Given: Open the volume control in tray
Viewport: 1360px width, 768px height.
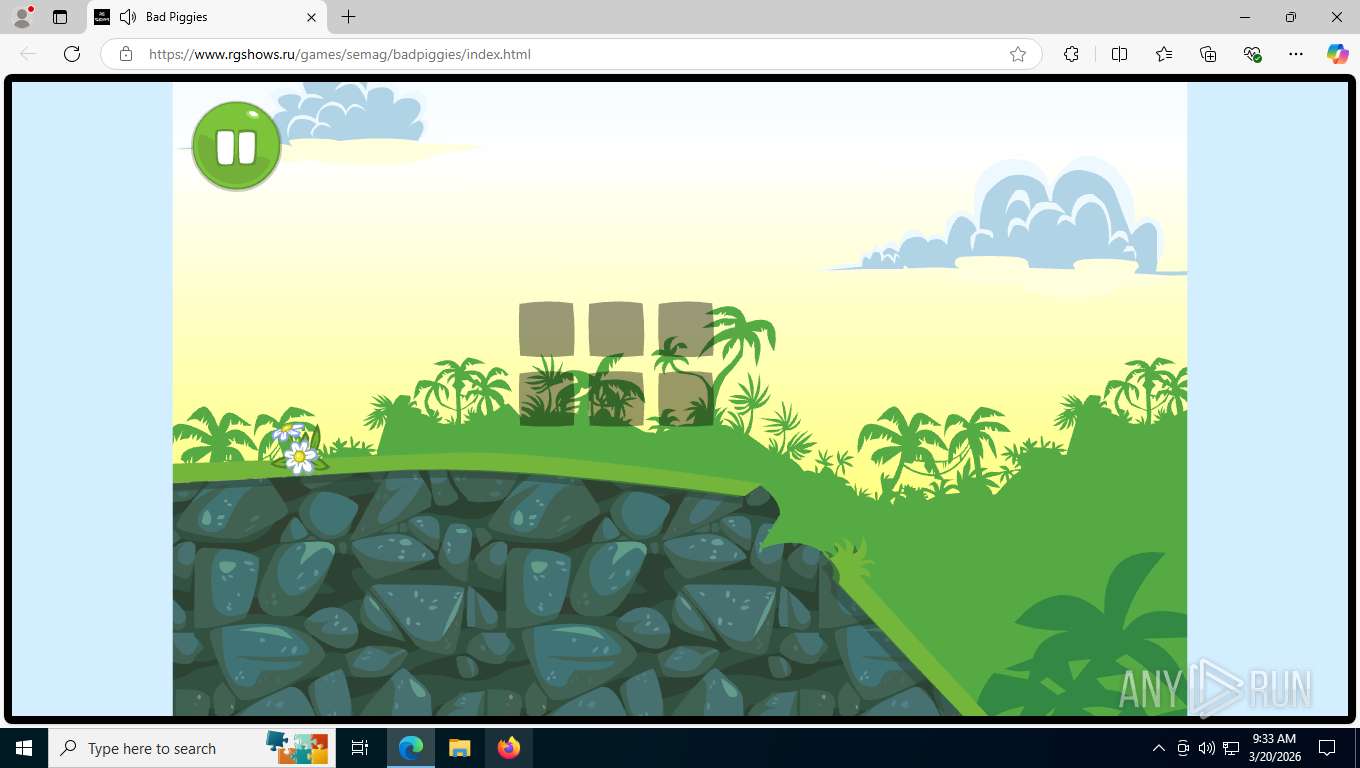Looking at the screenshot, I should point(1207,748).
